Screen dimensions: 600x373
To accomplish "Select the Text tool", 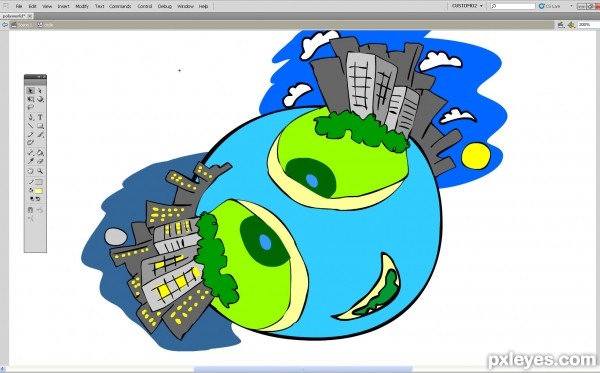I will tap(40, 117).
